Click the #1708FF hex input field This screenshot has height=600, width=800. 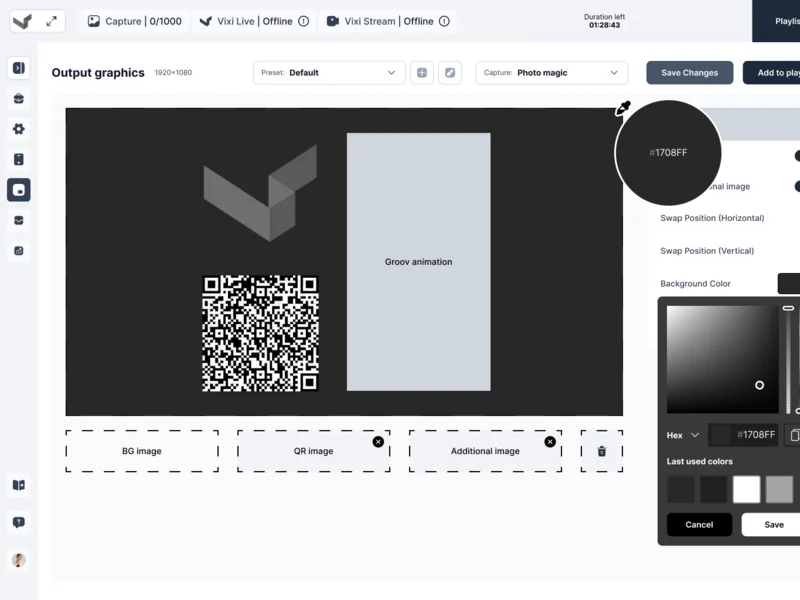[743, 435]
